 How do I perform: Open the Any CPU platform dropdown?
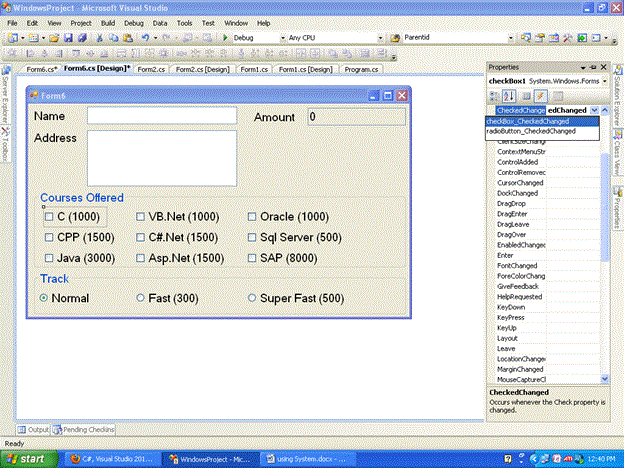click(x=380, y=38)
